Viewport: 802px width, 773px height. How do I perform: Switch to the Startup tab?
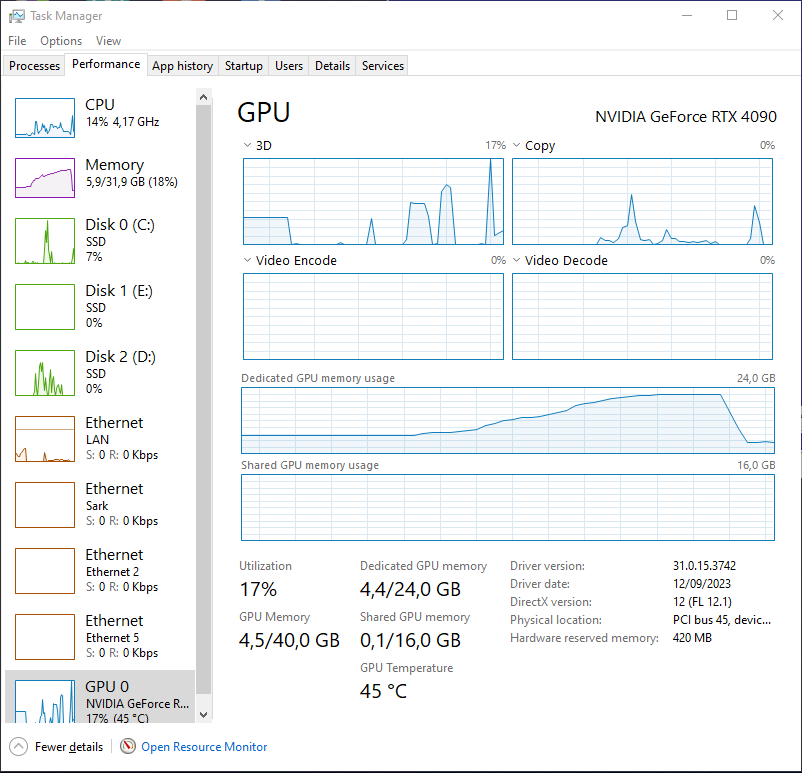243,66
